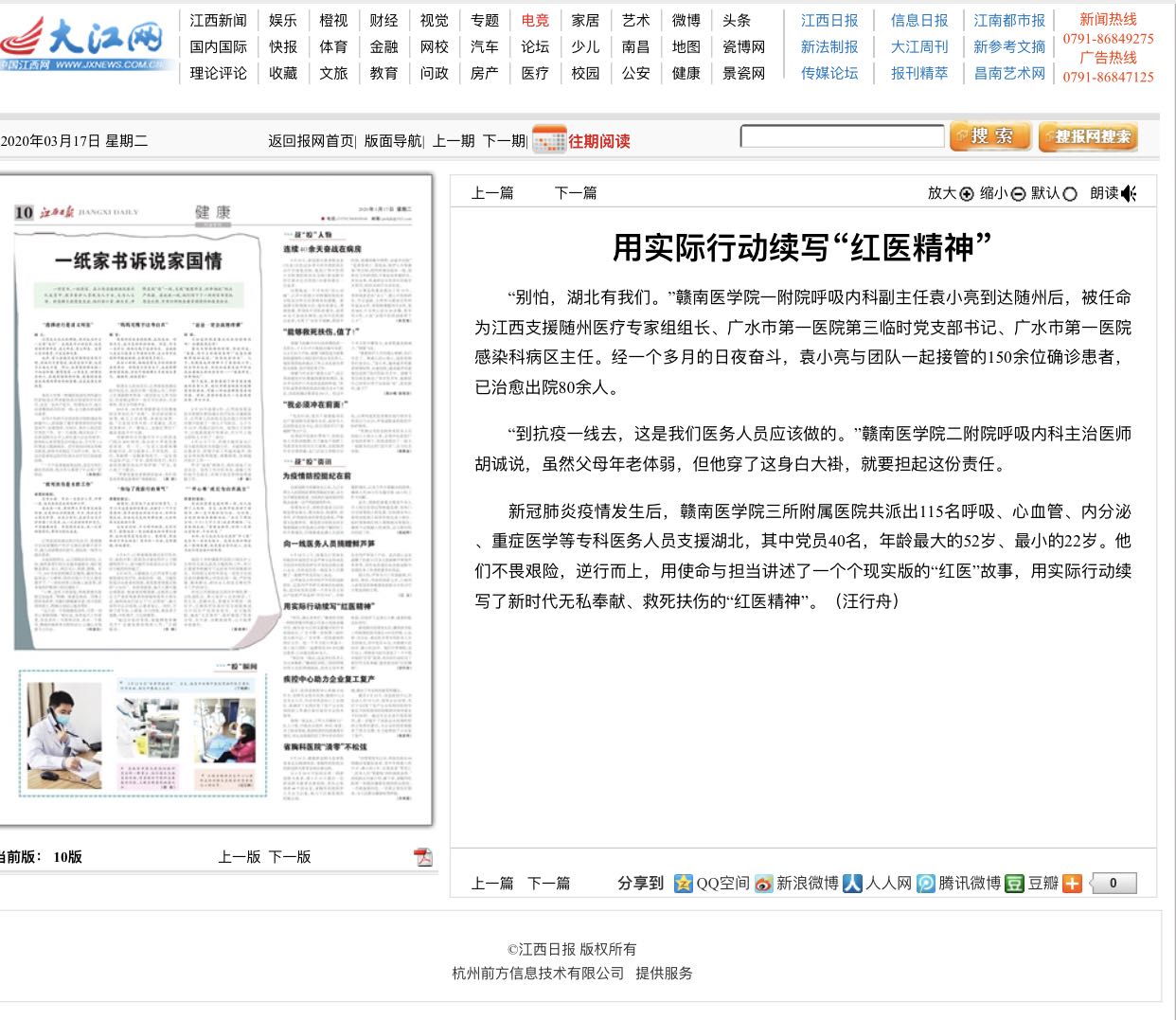Open 报刊精萃 link
Image resolution: width=1176 pixels, height=1020 pixels.
click(x=919, y=73)
